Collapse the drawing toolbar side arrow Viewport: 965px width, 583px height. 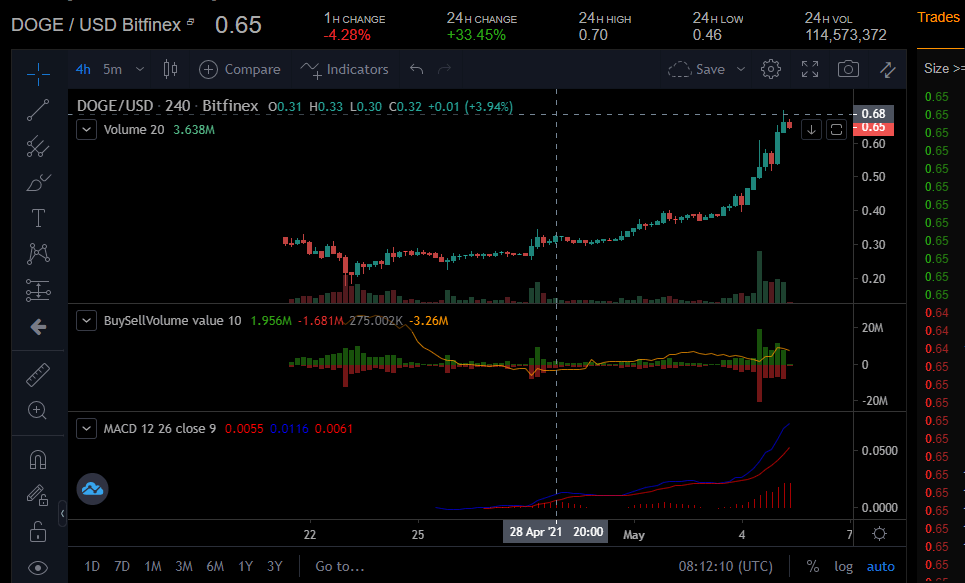[x=62, y=513]
